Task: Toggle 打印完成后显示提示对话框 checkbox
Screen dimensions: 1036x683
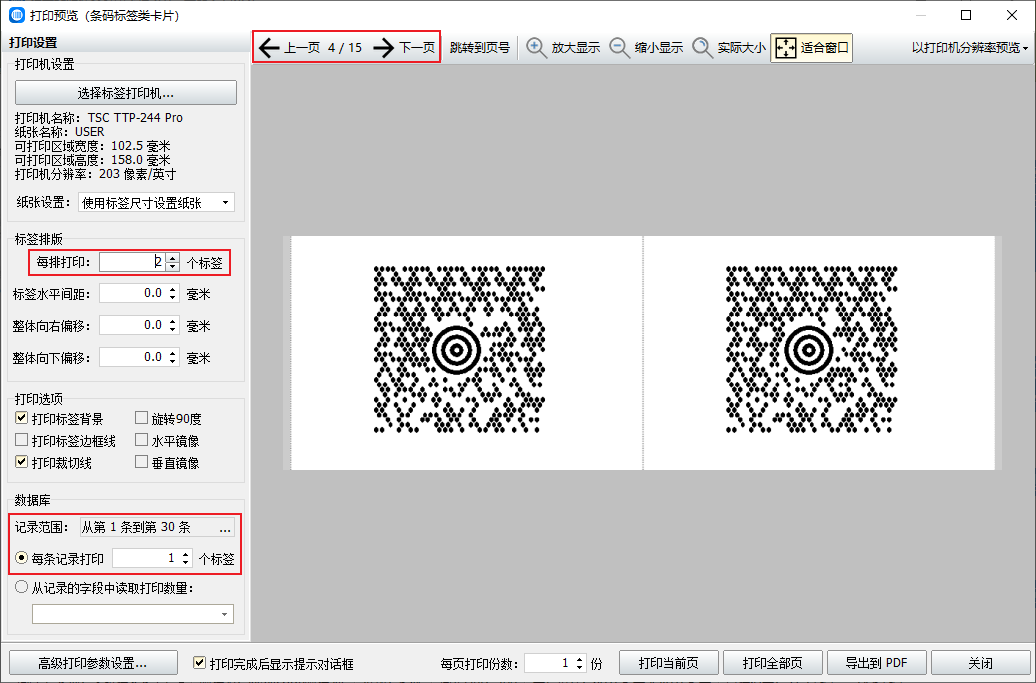Action: (x=200, y=663)
